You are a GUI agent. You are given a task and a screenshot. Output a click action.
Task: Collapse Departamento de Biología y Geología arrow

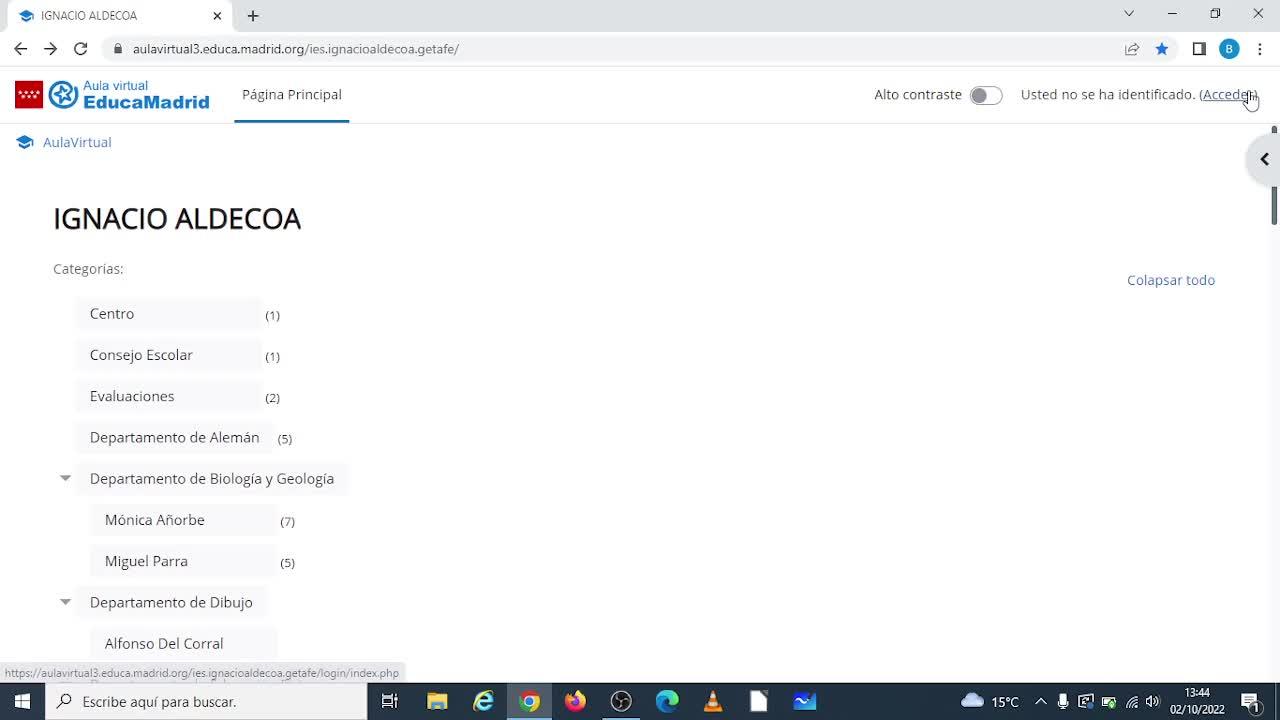tap(65, 478)
